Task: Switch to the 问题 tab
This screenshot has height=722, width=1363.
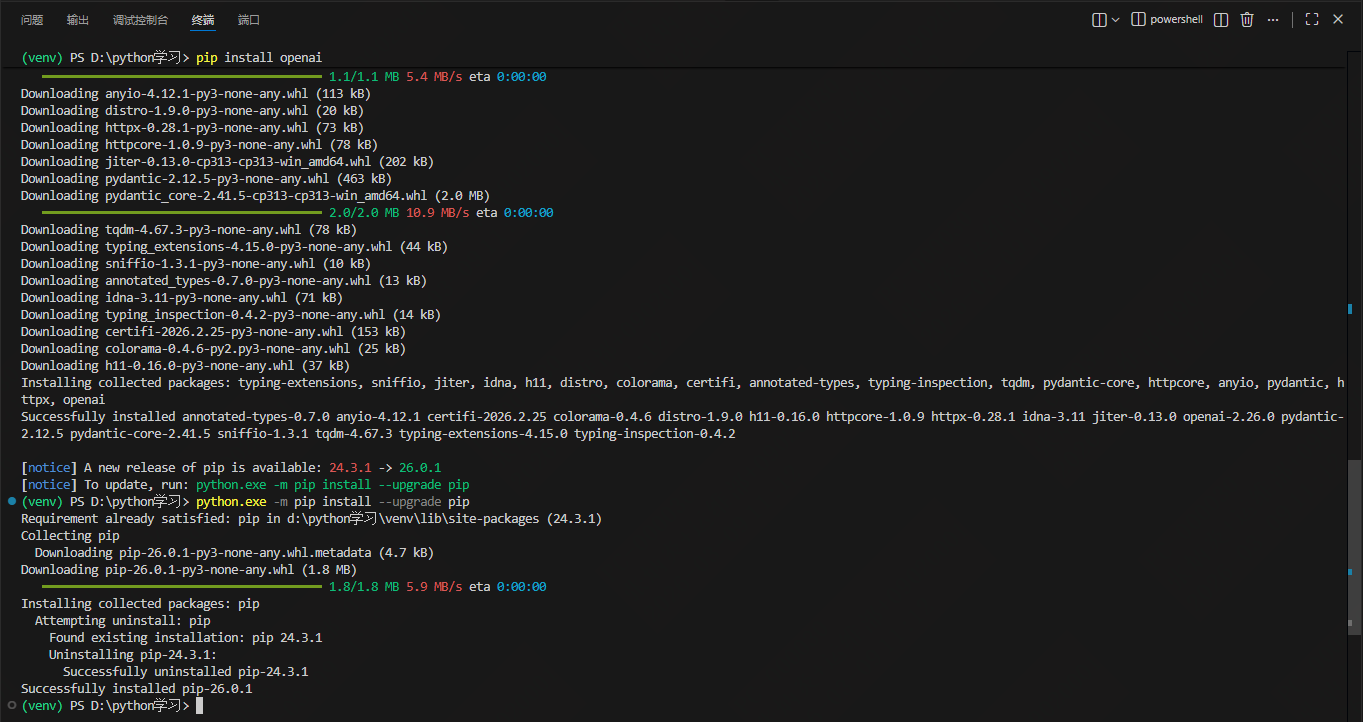Action: click(32, 20)
